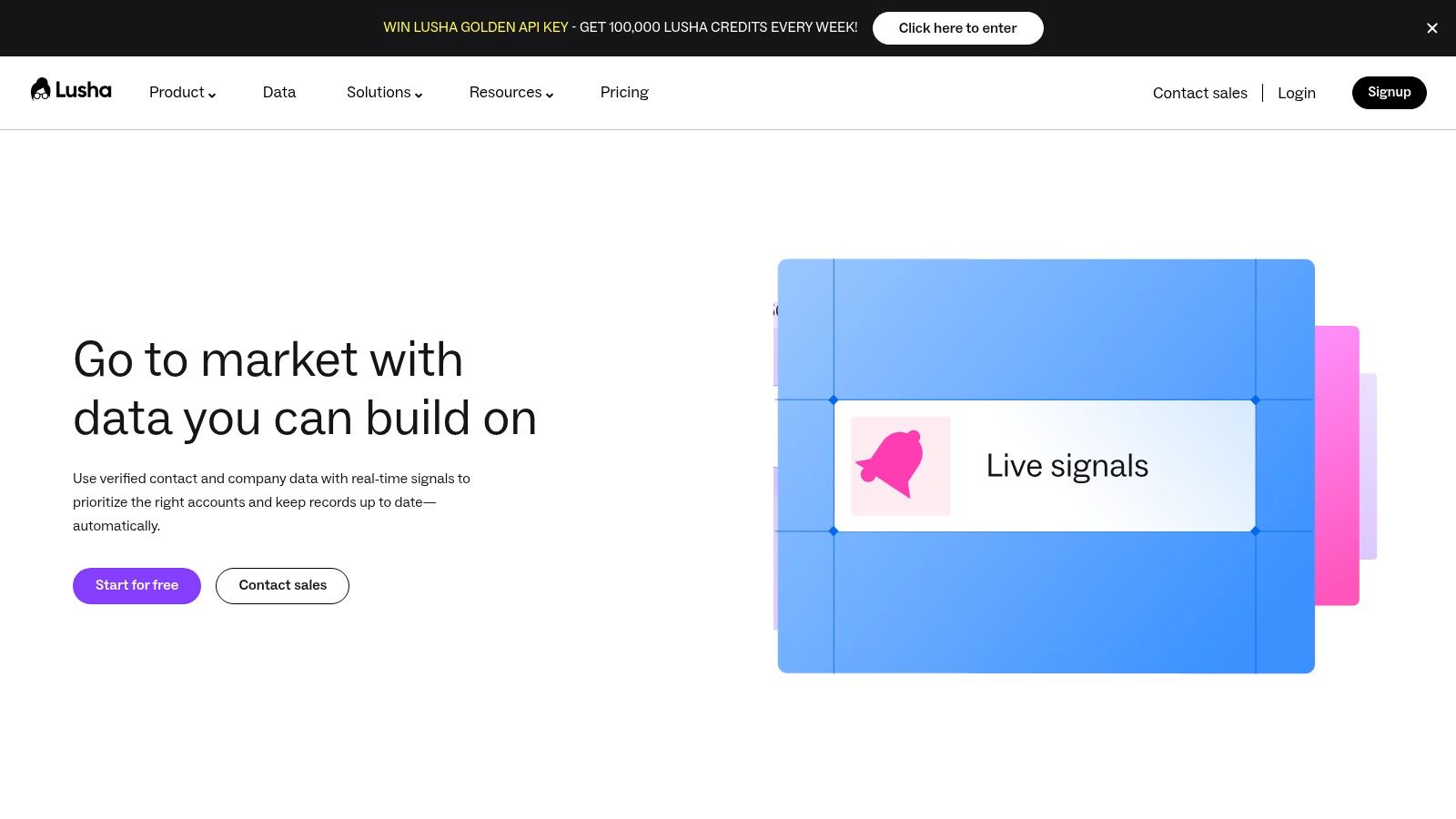Click the Live signals card

coord(1045,466)
